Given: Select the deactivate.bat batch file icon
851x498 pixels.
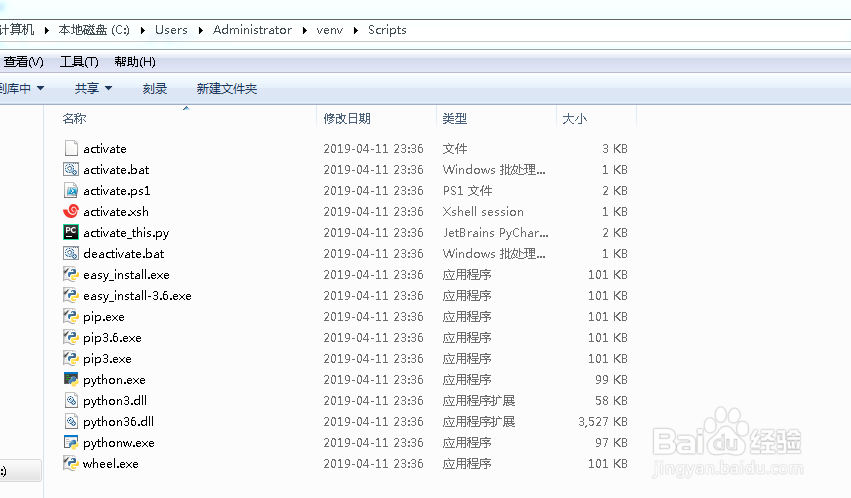Looking at the screenshot, I should tap(71, 253).
